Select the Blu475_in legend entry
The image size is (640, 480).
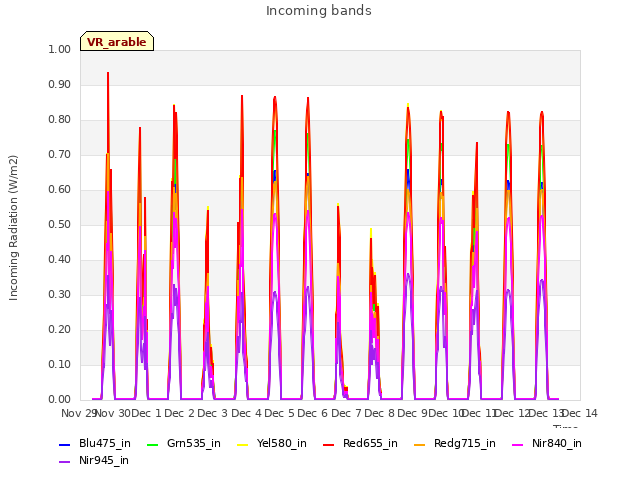95,444
